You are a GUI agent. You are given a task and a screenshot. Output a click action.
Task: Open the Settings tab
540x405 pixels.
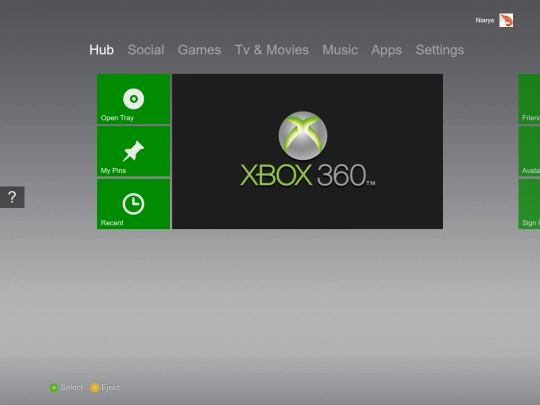(x=440, y=50)
